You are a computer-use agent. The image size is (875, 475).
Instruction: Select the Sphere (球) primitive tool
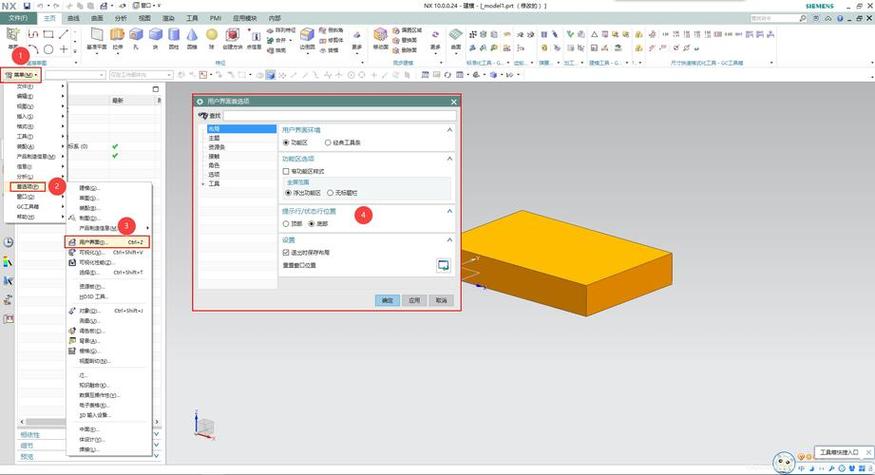pos(211,39)
